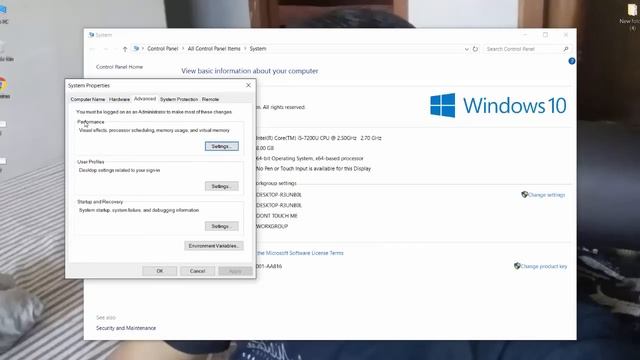
Task: Open Security and Maintenance link
Action: 126,328
